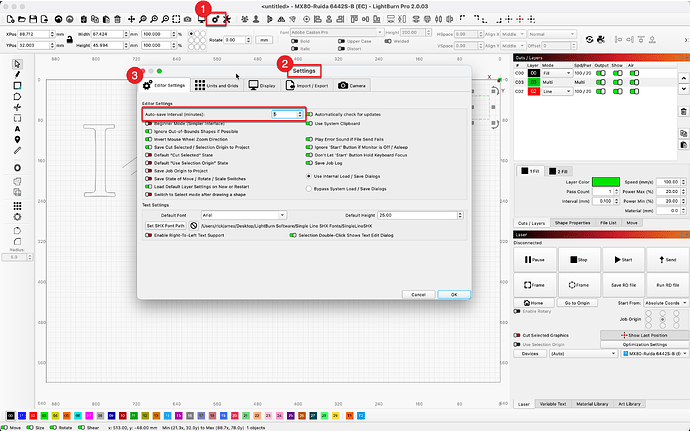The width and height of the screenshot is (690, 431).
Task: Open Settings via the gear toolbar icon
Action: pos(215,19)
